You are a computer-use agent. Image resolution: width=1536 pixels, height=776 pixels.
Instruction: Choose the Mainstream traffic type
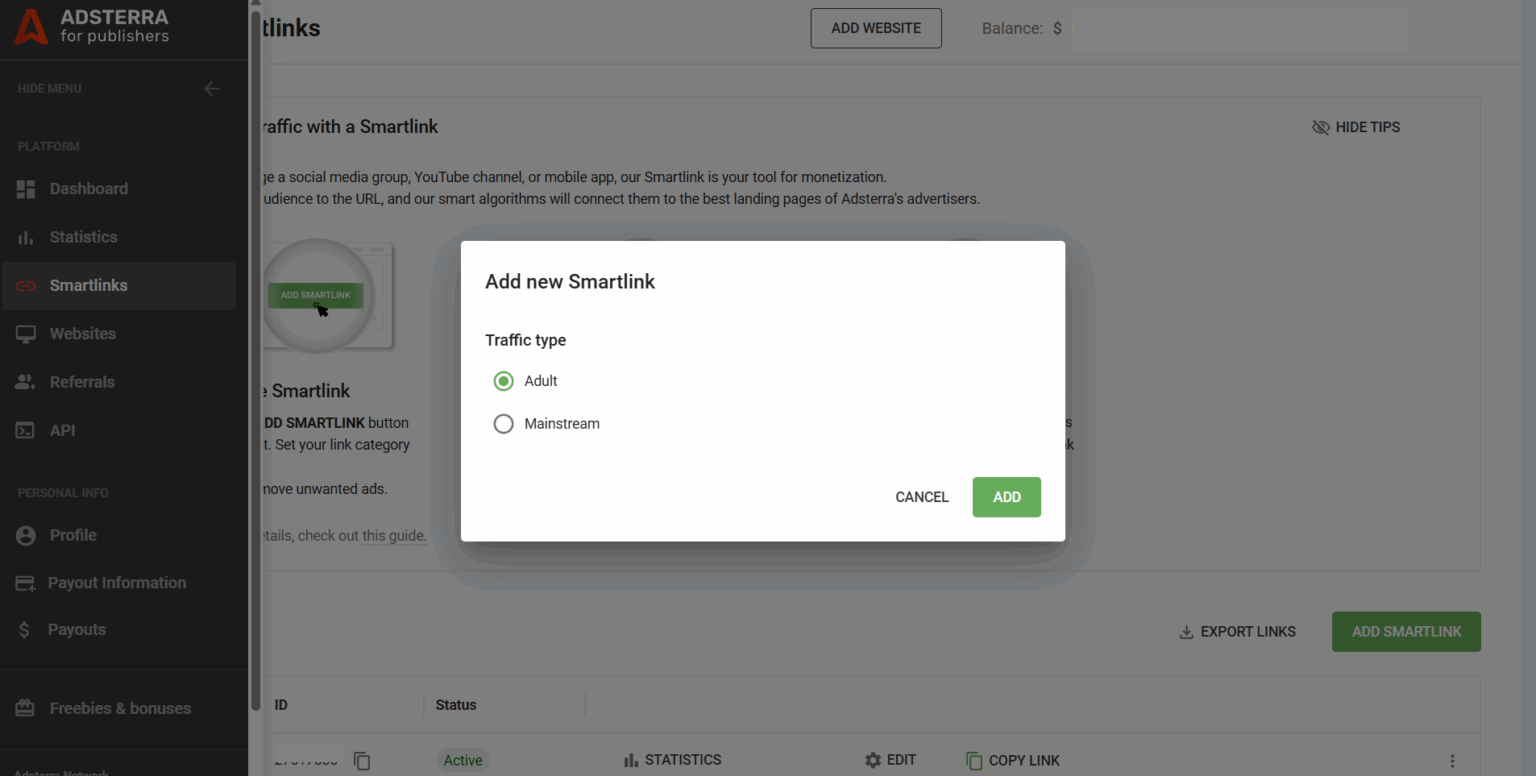point(503,423)
